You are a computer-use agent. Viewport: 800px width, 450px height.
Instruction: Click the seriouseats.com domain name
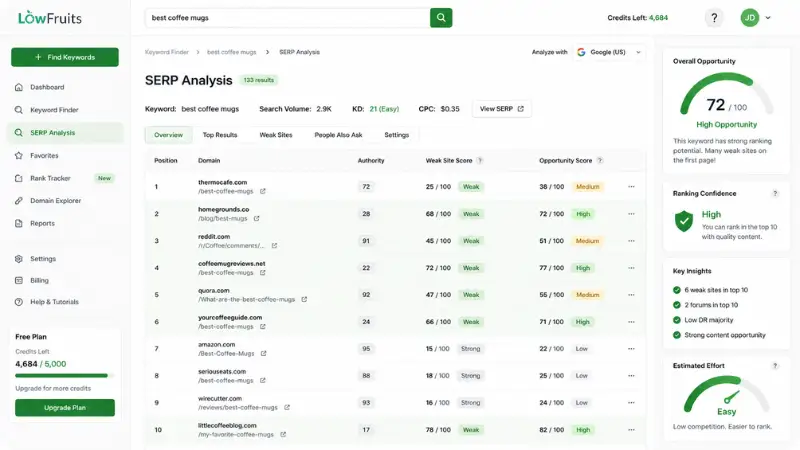[x=222, y=371]
